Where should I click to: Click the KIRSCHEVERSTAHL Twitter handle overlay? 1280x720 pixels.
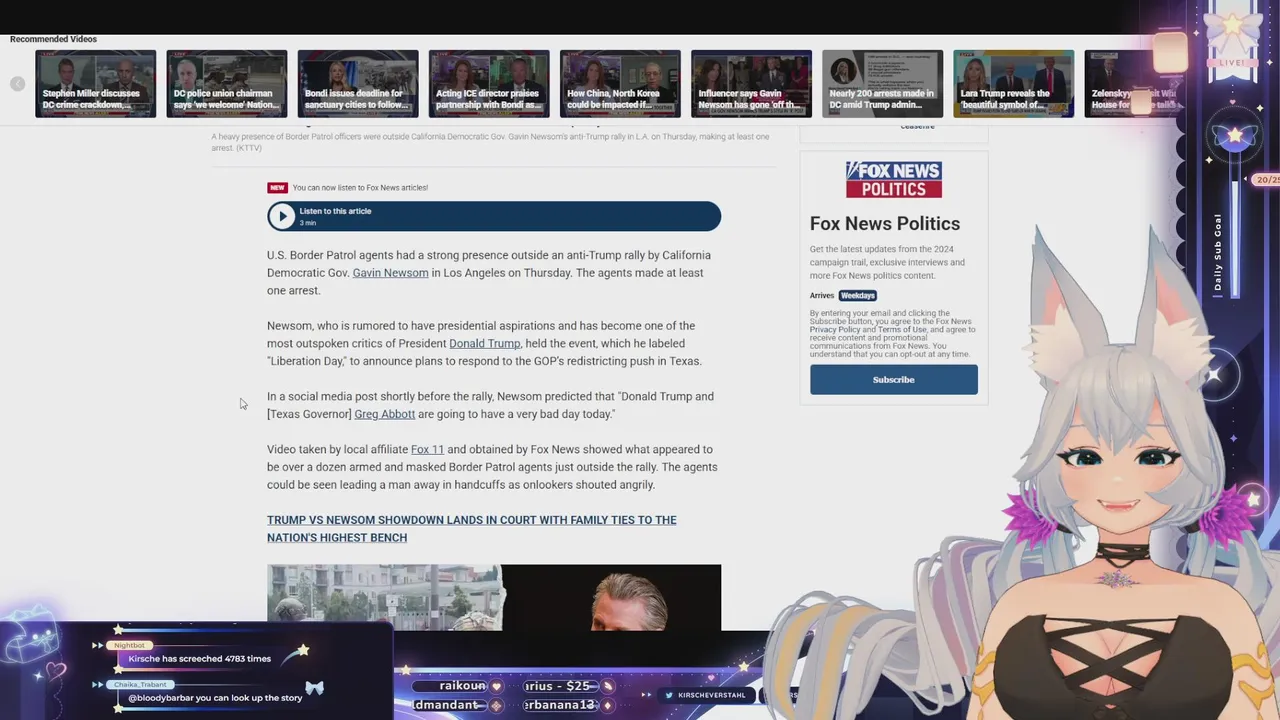point(705,695)
